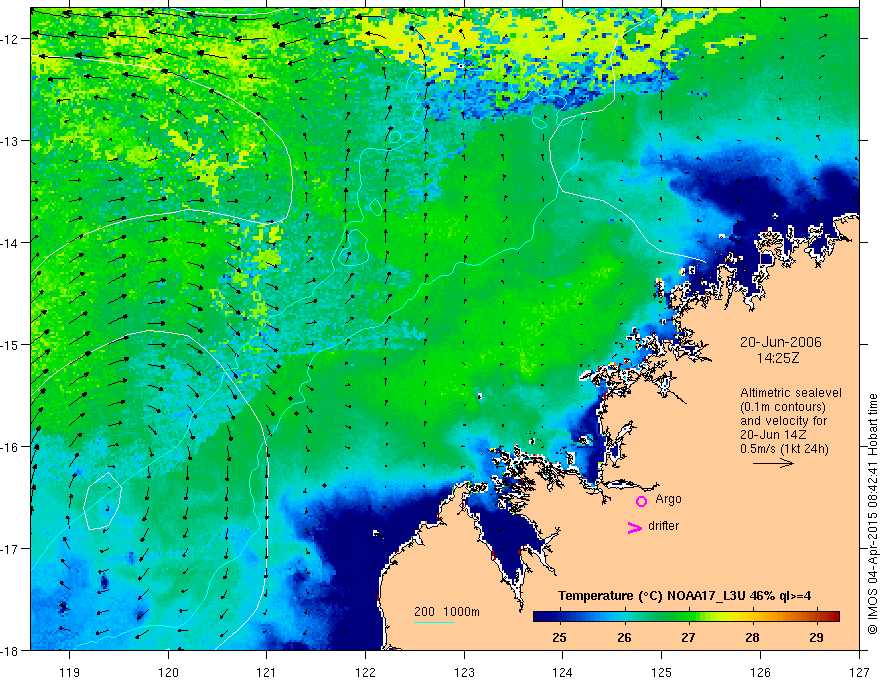Click the colorbar value 29
880x680 pixels.
817,638
